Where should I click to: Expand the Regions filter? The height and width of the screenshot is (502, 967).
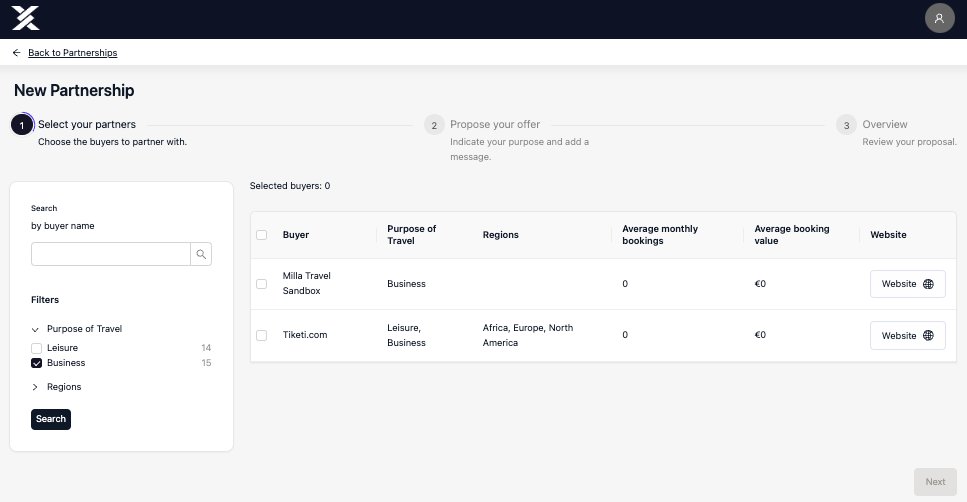point(35,387)
